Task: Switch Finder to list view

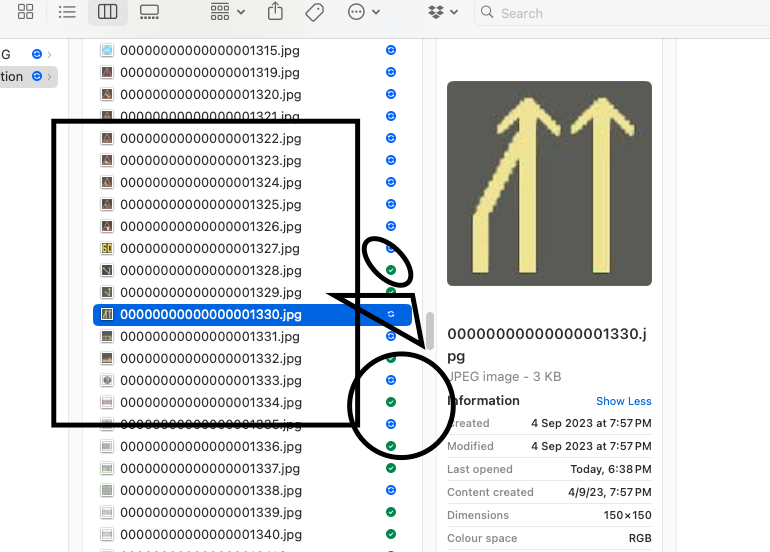Action: [x=67, y=12]
